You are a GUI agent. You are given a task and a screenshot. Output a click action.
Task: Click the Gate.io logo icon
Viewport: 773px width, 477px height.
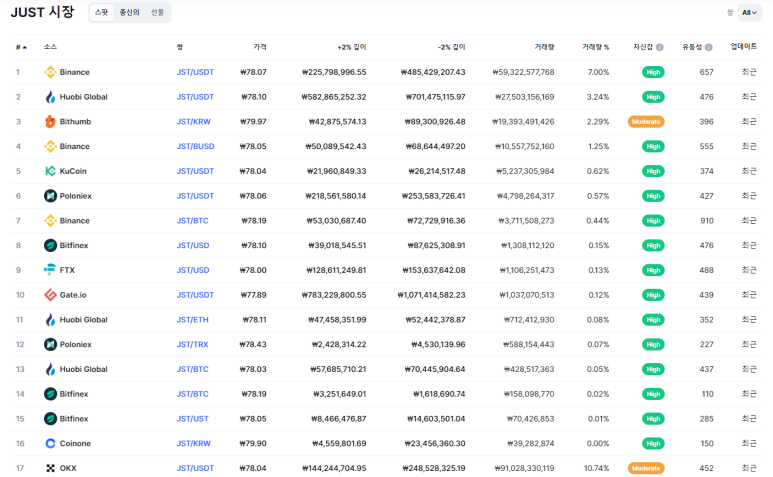(50, 295)
